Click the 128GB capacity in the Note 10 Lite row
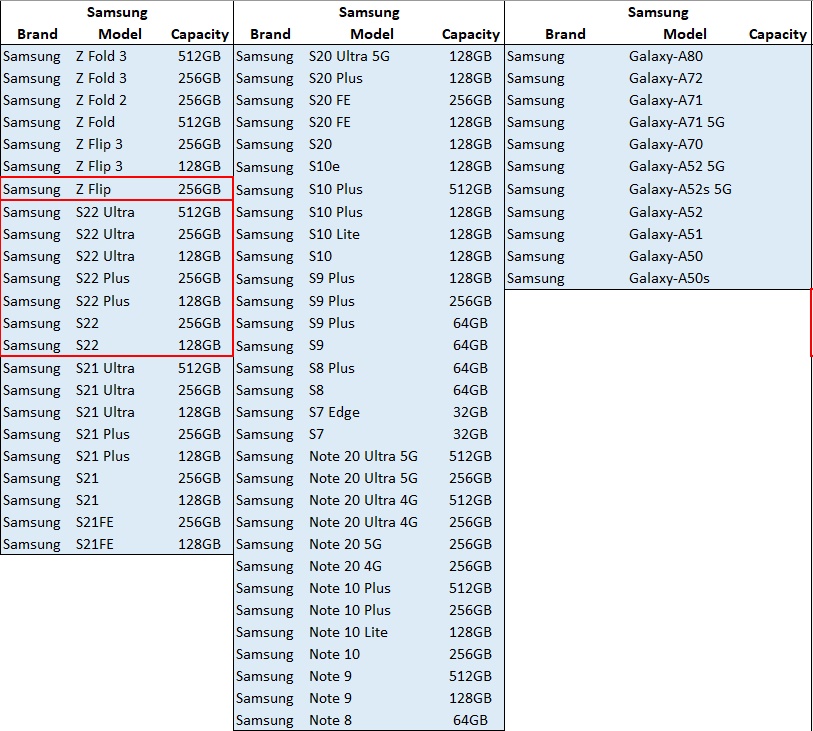Image resolution: width=813 pixels, height=731 pixels. coord(470,632)
